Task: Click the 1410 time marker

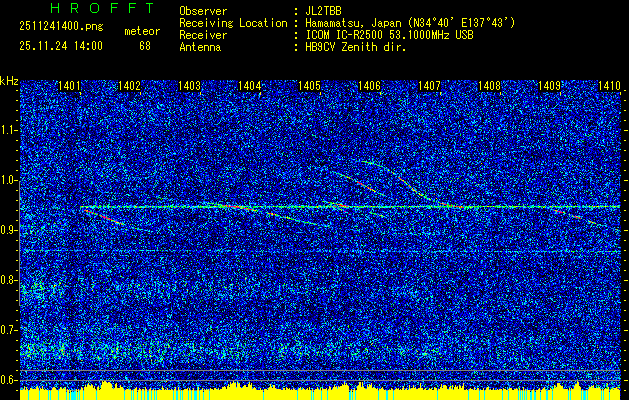Action: pyautogui.click(x=609, y=87)
